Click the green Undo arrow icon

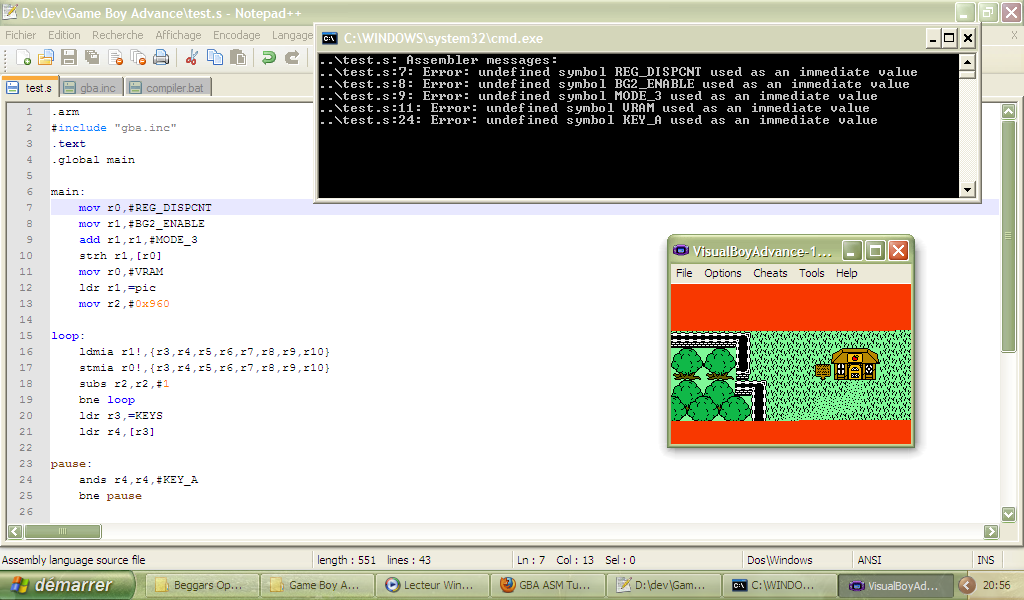(x=268, y=58)
